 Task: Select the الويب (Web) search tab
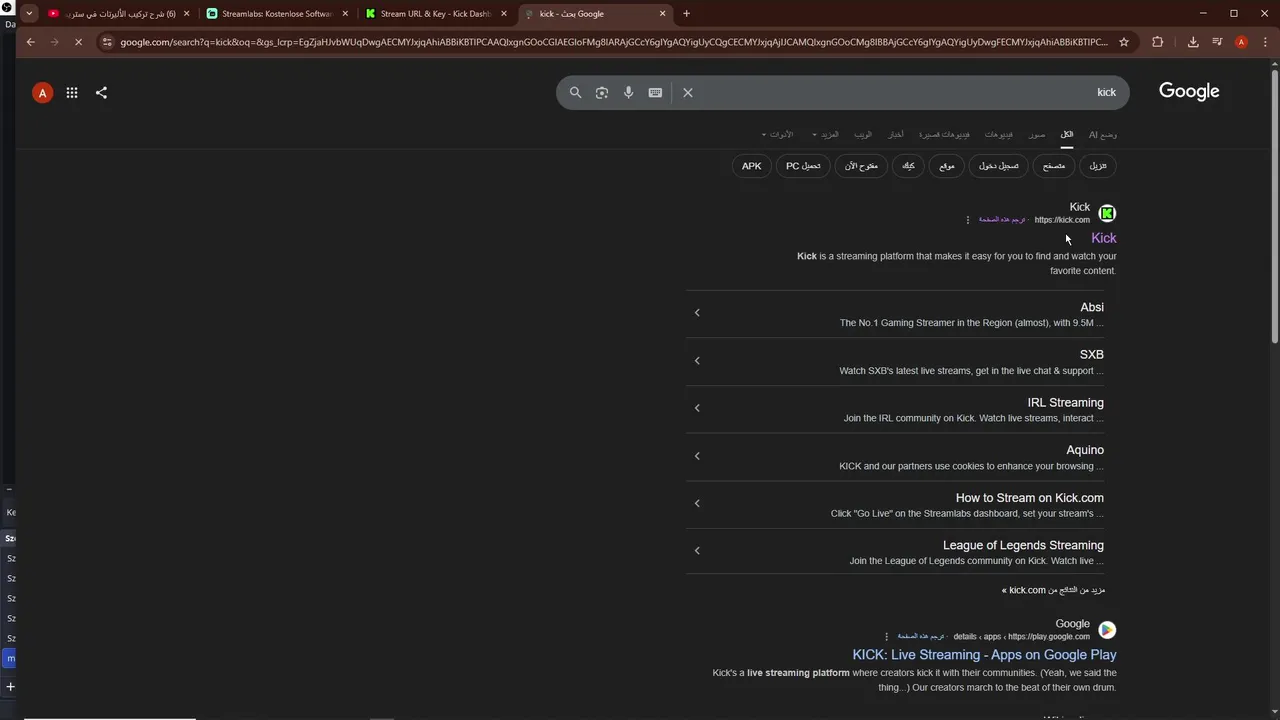click(x=863, y=134)
